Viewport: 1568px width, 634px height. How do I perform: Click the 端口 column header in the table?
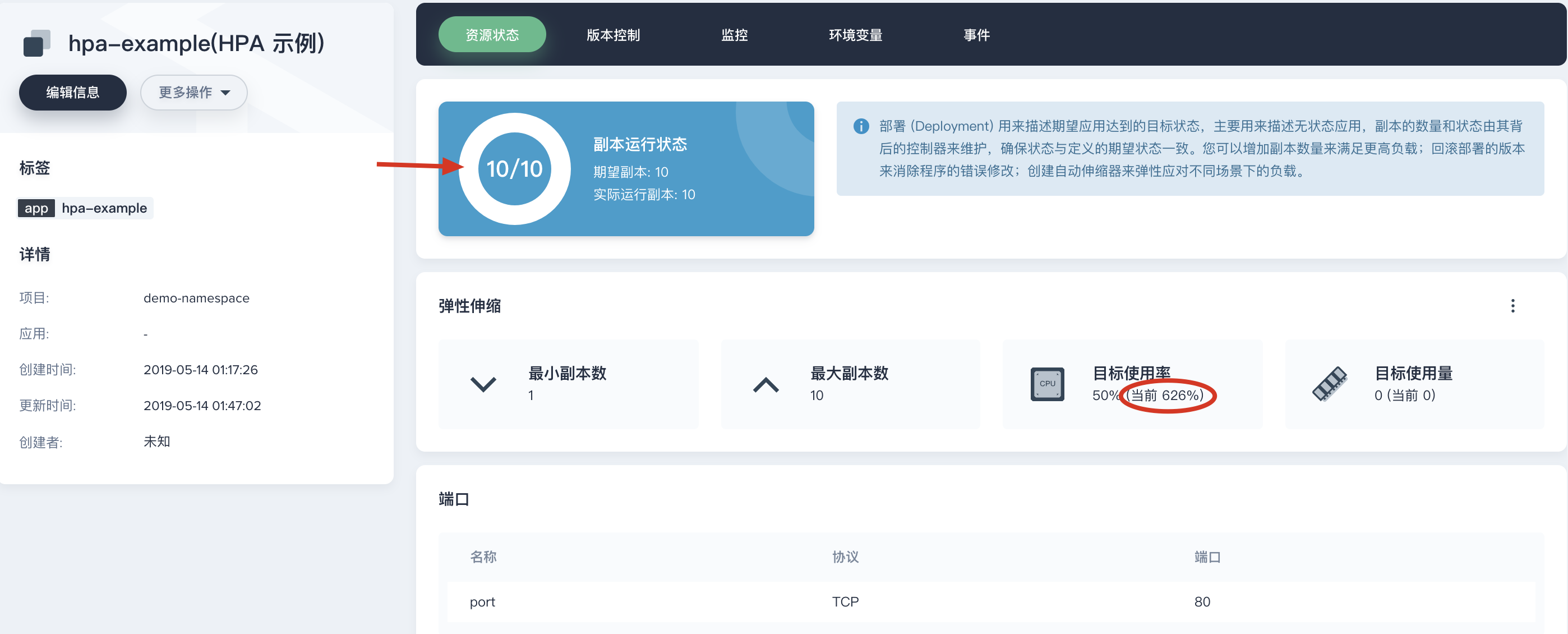(x=1207, y=557)
